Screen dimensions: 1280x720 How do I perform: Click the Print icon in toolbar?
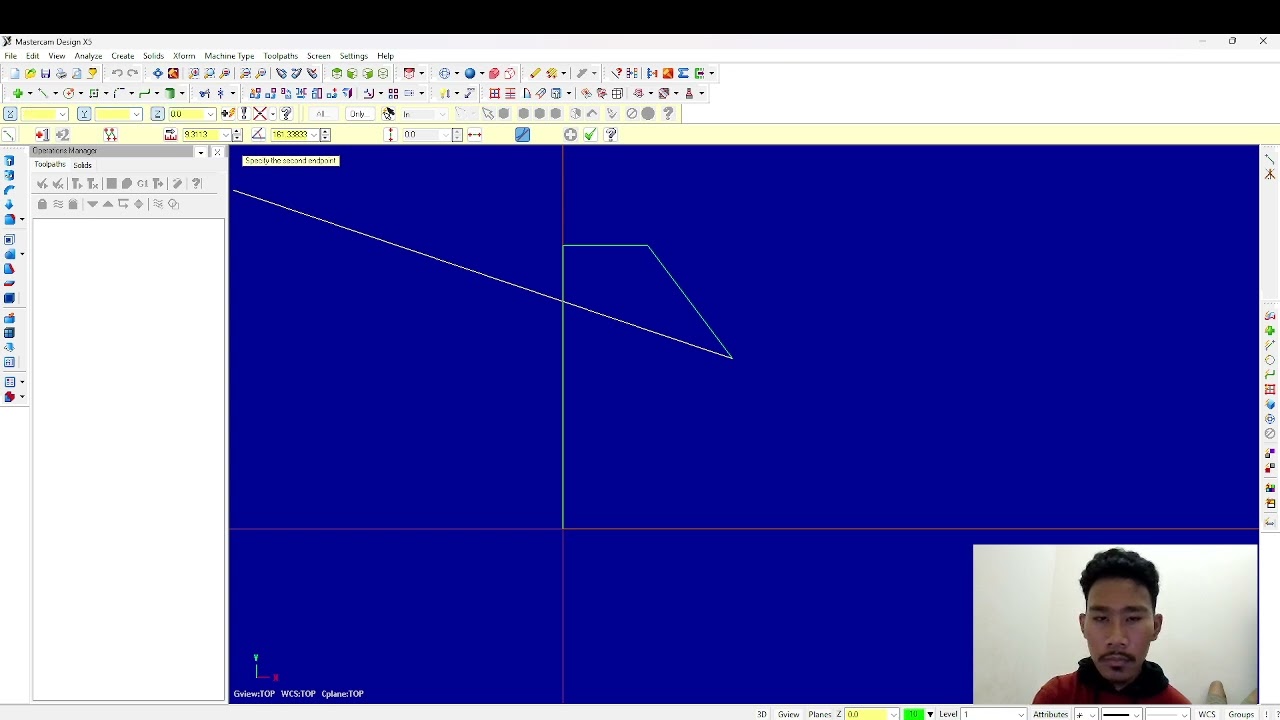point(61,73)
